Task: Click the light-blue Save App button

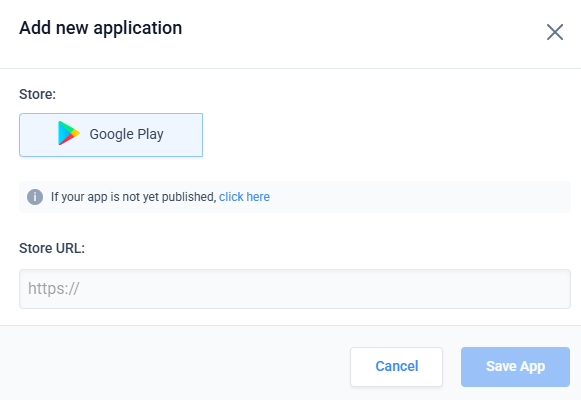Action: click(x=515, y=367)
